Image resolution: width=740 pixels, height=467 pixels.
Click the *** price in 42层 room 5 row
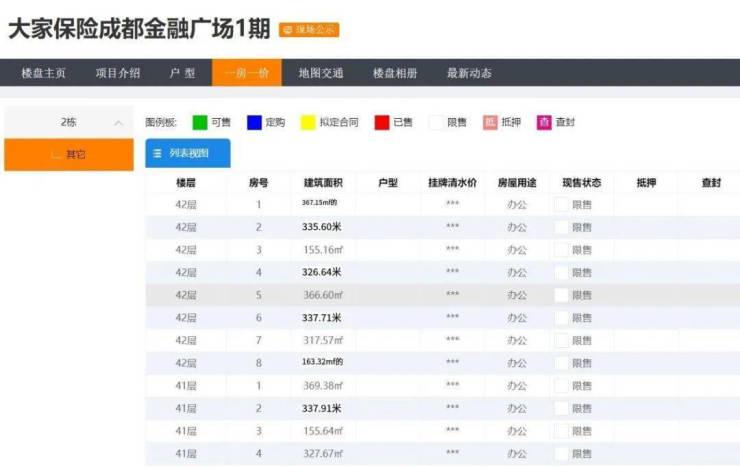(453, 294)
